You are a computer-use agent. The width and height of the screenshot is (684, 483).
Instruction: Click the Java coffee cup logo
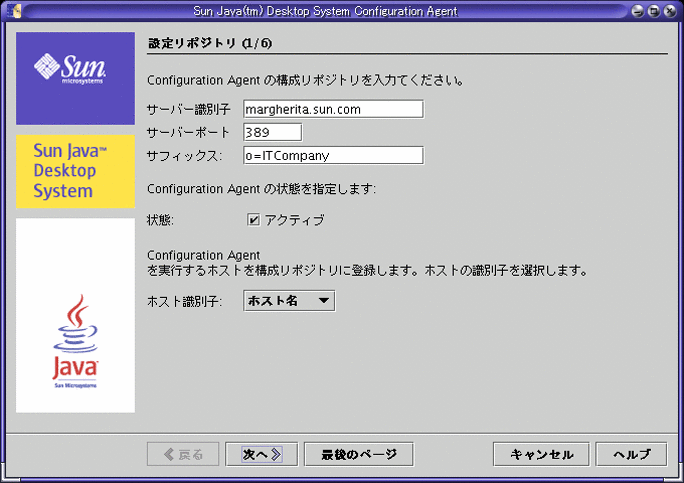coord(75,342)
